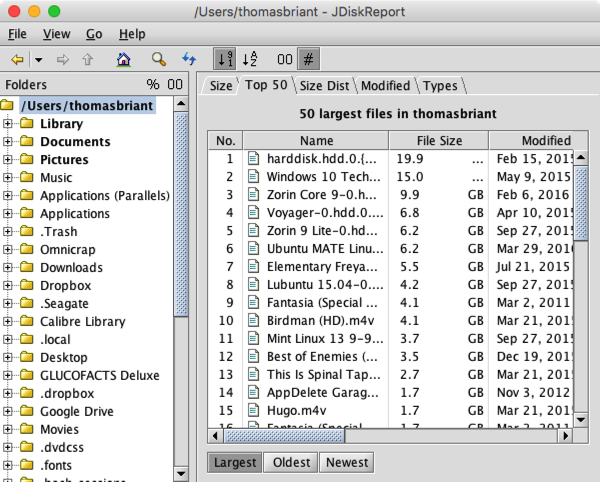This screenshot has height=482, width=600.
Task: Toggle show file sizes 00 toolbar button
Action: [x=285, y=59]
